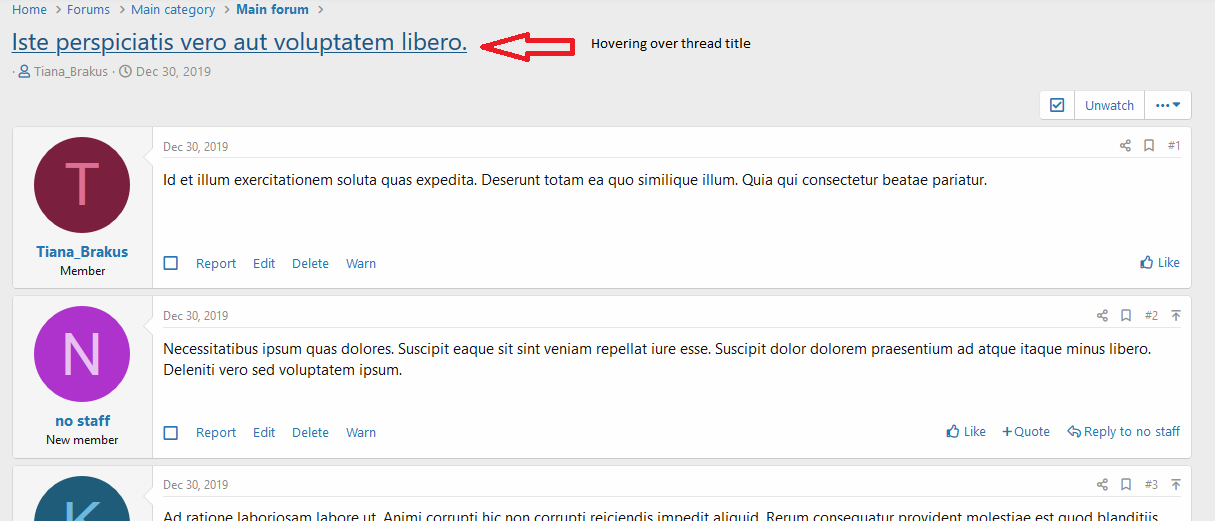1215x521 pixels.
Task: Bookmark post #1 using bookmark icon
Action: [x=1149, y=146]
